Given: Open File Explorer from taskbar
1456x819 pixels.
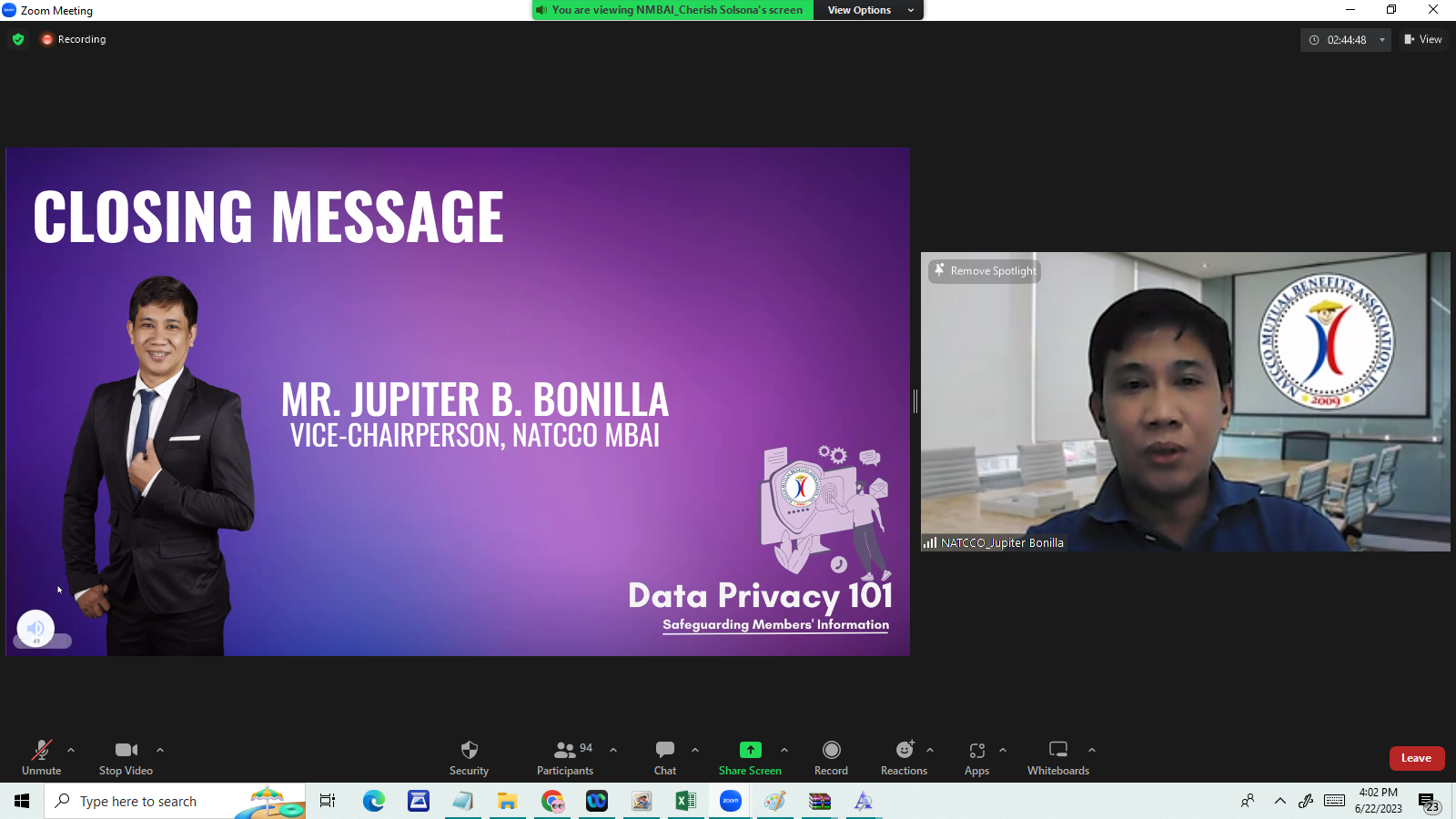Looking at the screenshot, I should (x=507, y=801).
